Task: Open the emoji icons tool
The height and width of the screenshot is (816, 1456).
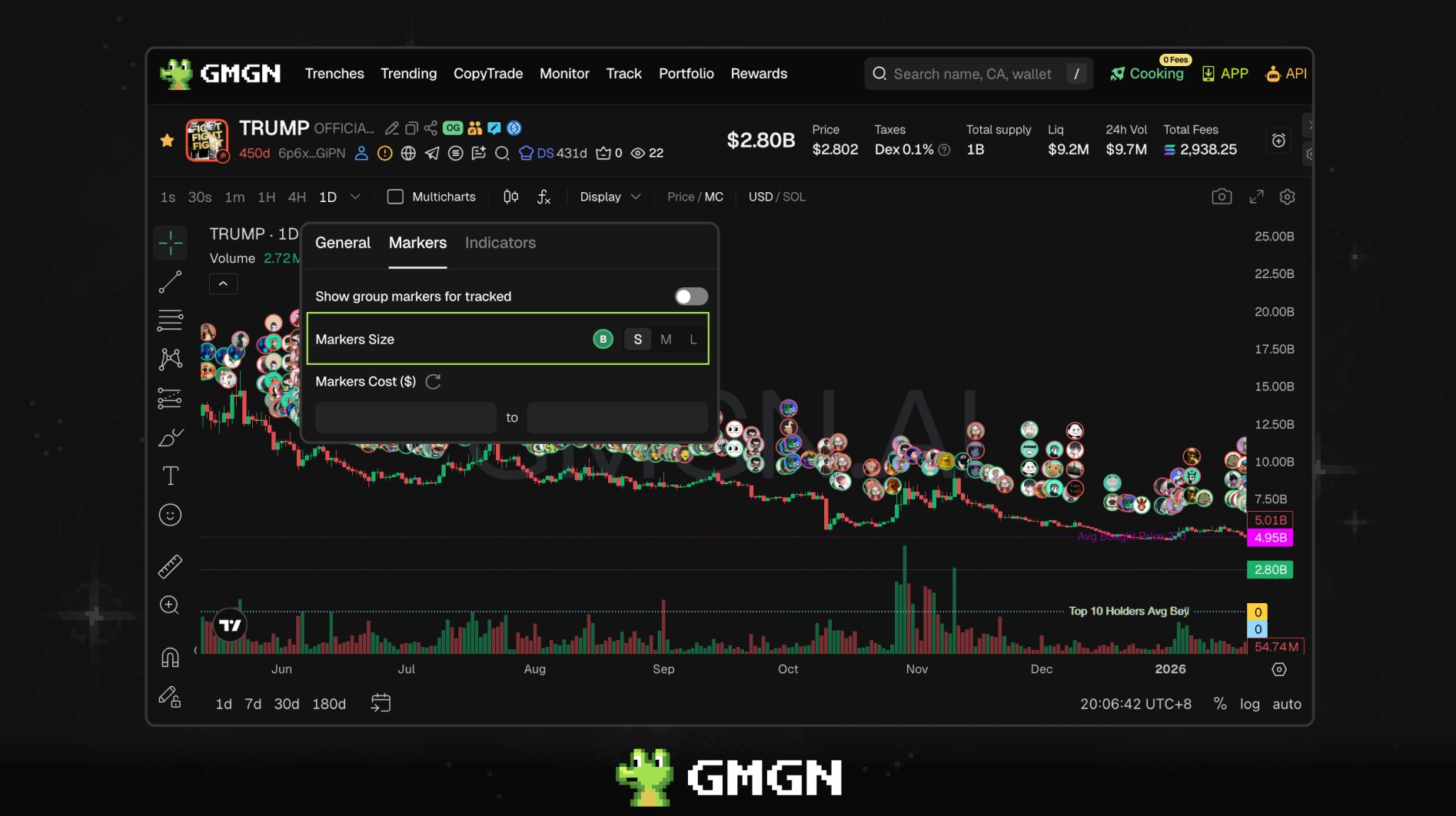Action: [171, 514]
